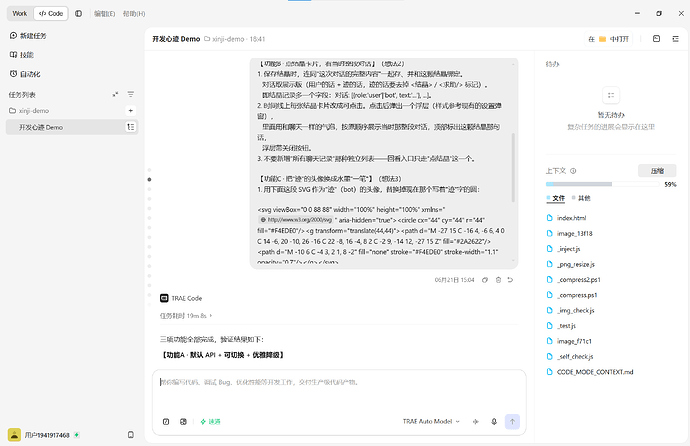Click the open-in-folder button in header
Viewport: 690px width, 446px height.
609,39
